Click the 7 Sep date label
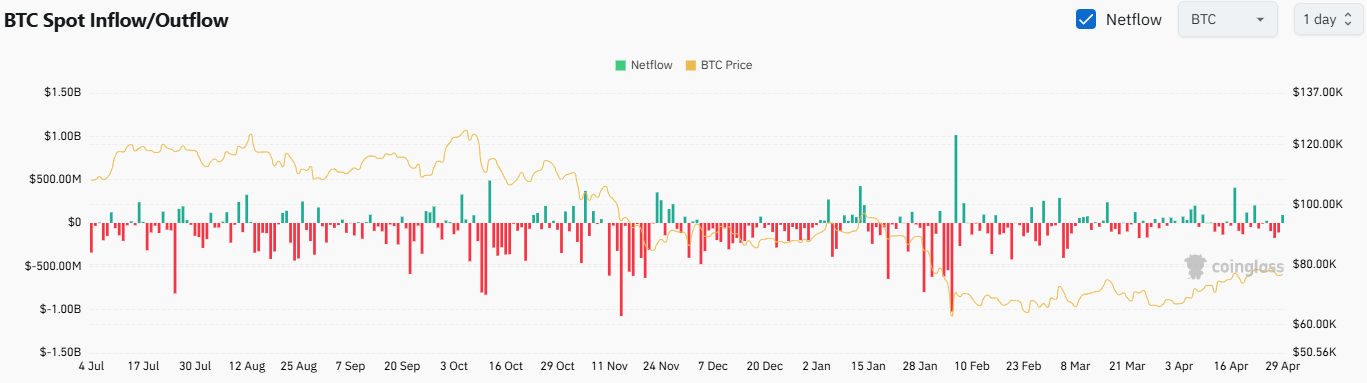 (x=351, y=367)
